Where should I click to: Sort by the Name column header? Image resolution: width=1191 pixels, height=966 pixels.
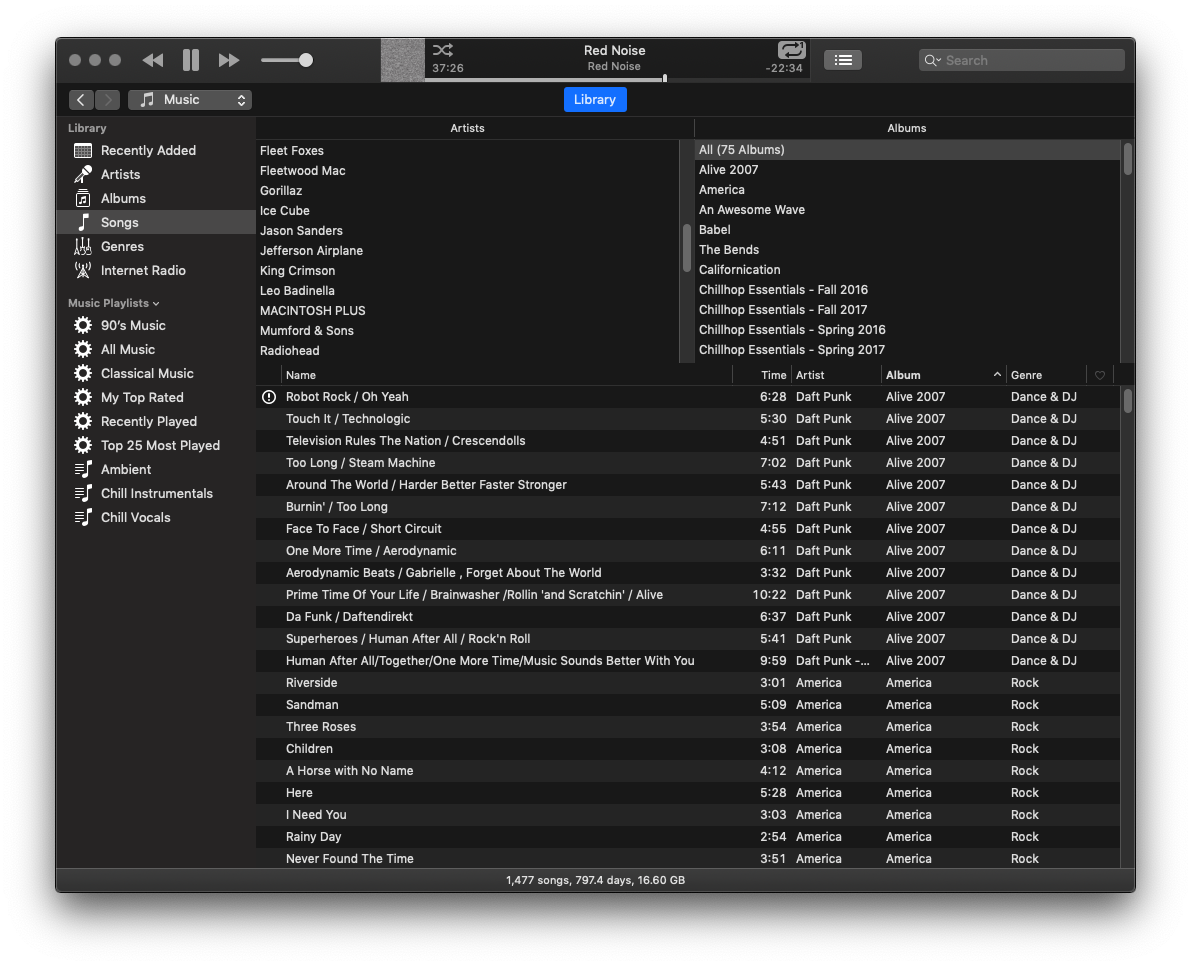pos(507,375)
